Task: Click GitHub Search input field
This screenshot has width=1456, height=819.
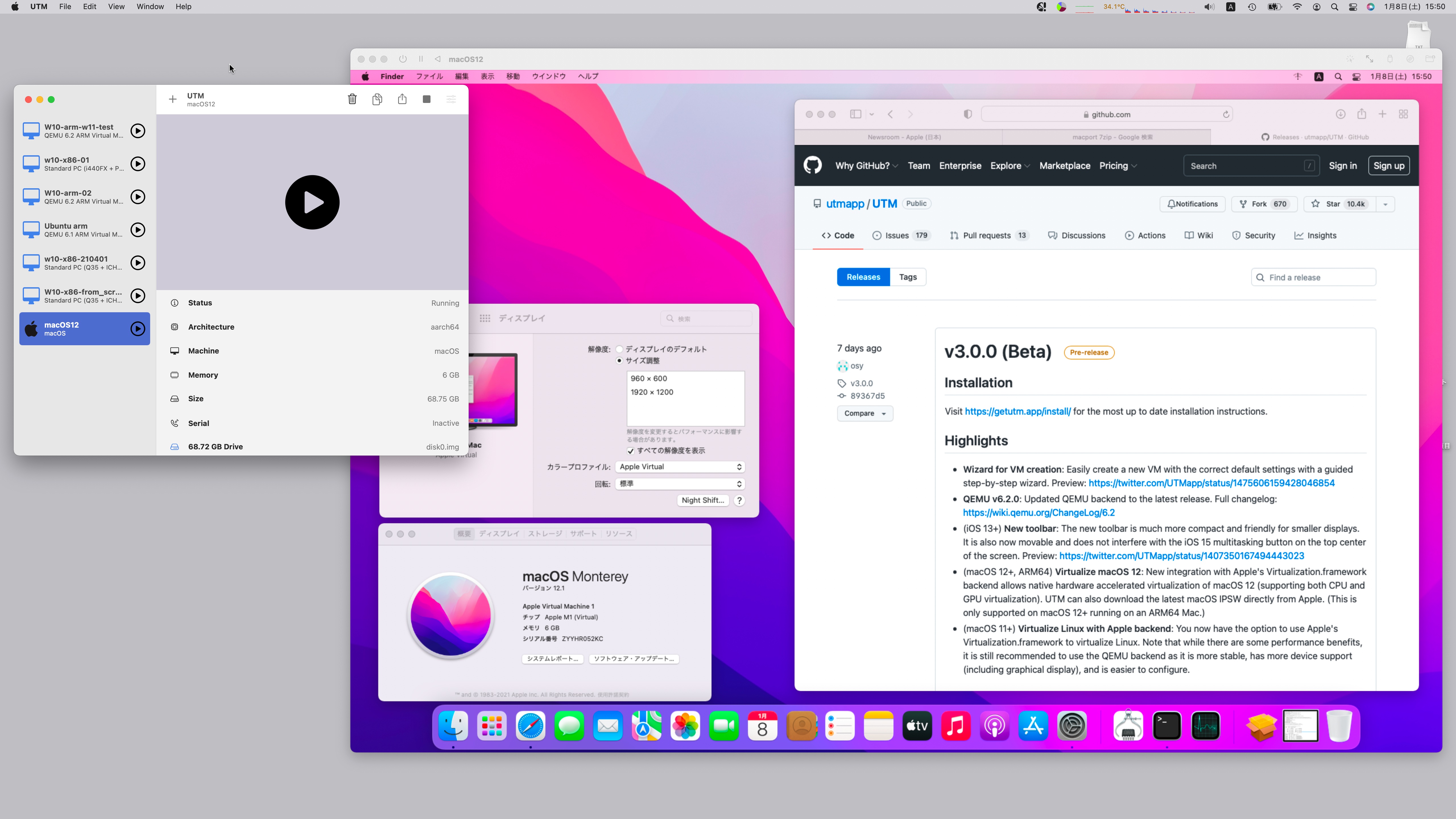Action: click(1251, 166)
